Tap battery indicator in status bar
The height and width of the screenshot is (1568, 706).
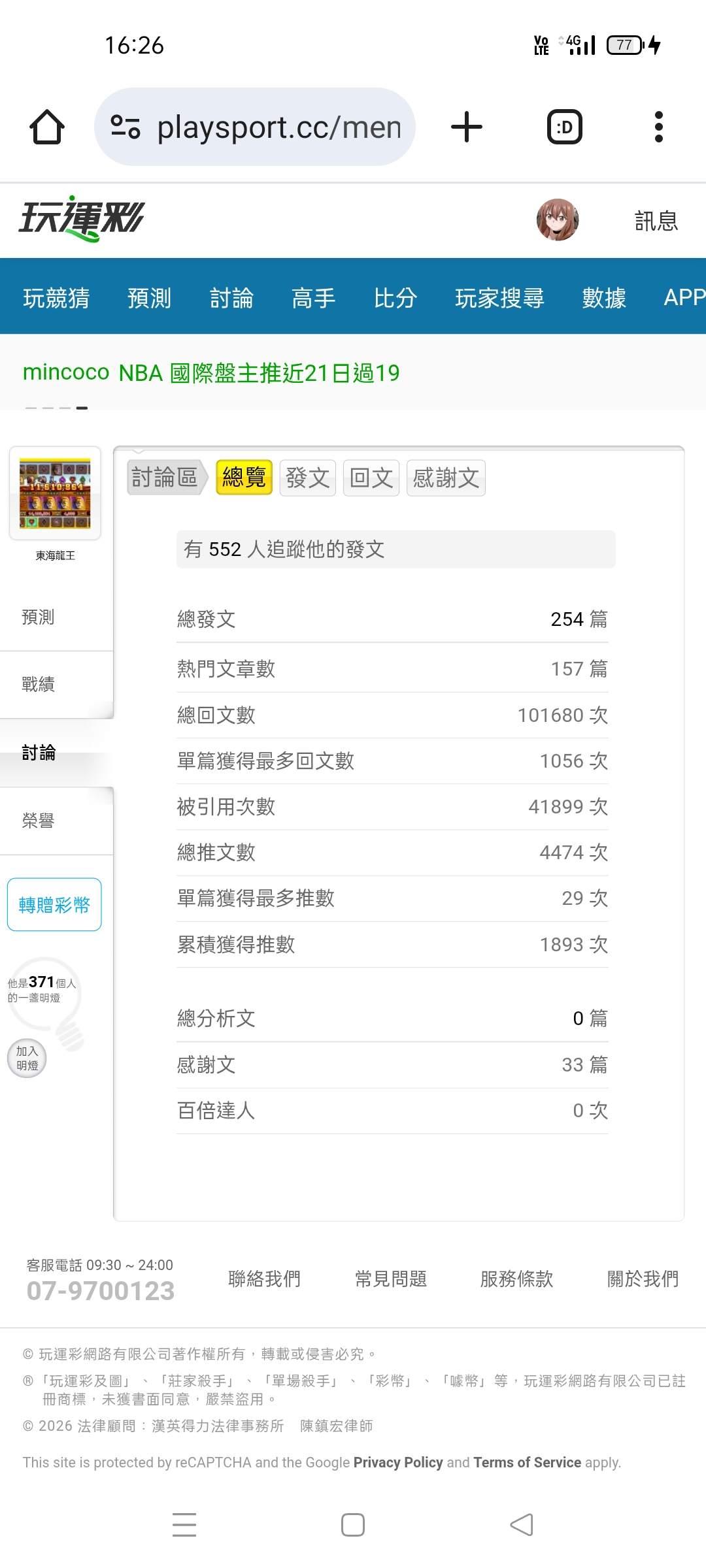633,45
